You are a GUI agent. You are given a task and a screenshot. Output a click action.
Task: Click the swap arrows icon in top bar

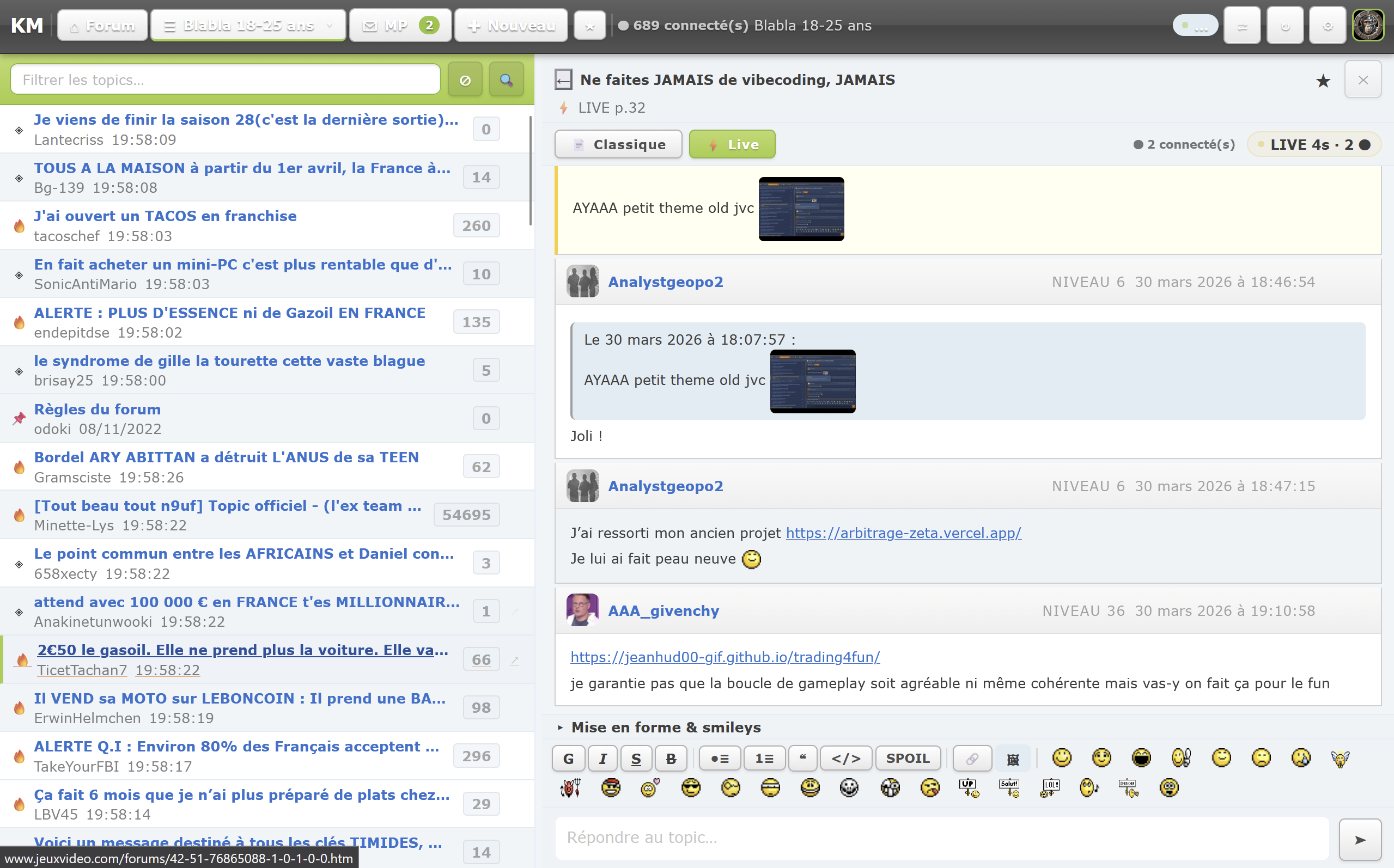pos(1242,26)
